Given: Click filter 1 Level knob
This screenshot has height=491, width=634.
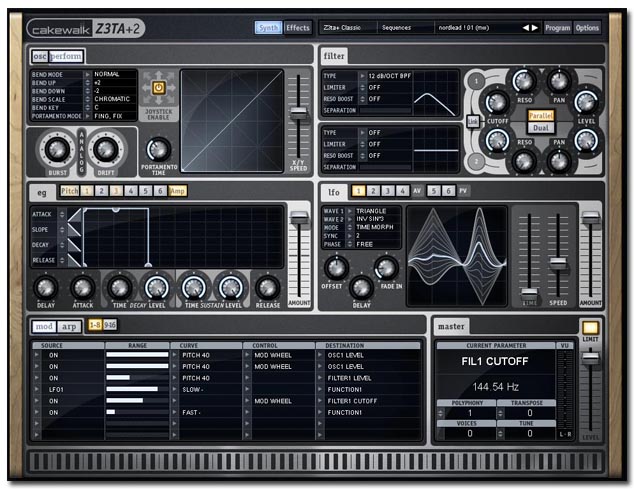Looking at the screenshot, I should 586,102.
